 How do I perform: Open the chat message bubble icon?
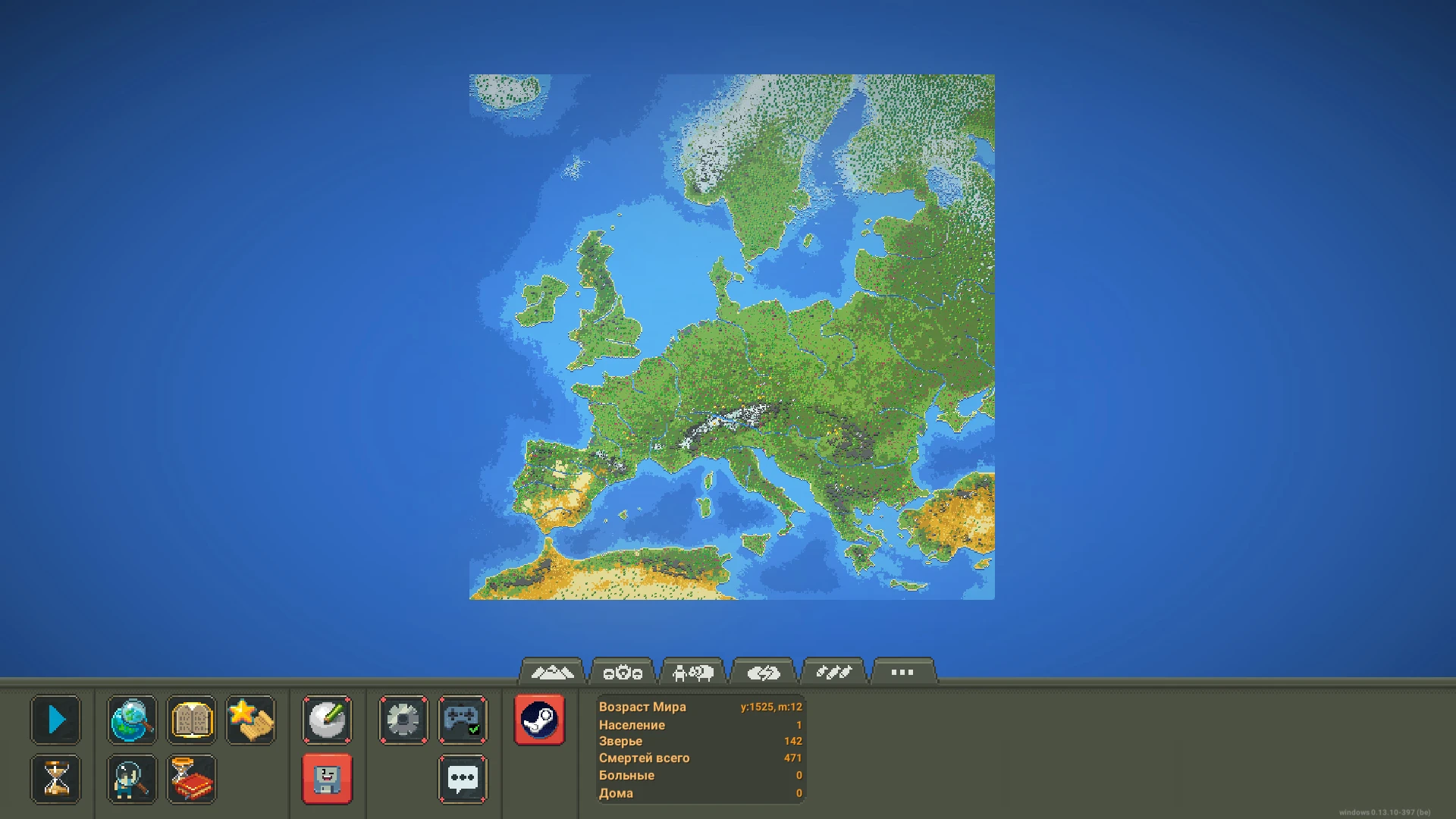pos(463,778)
